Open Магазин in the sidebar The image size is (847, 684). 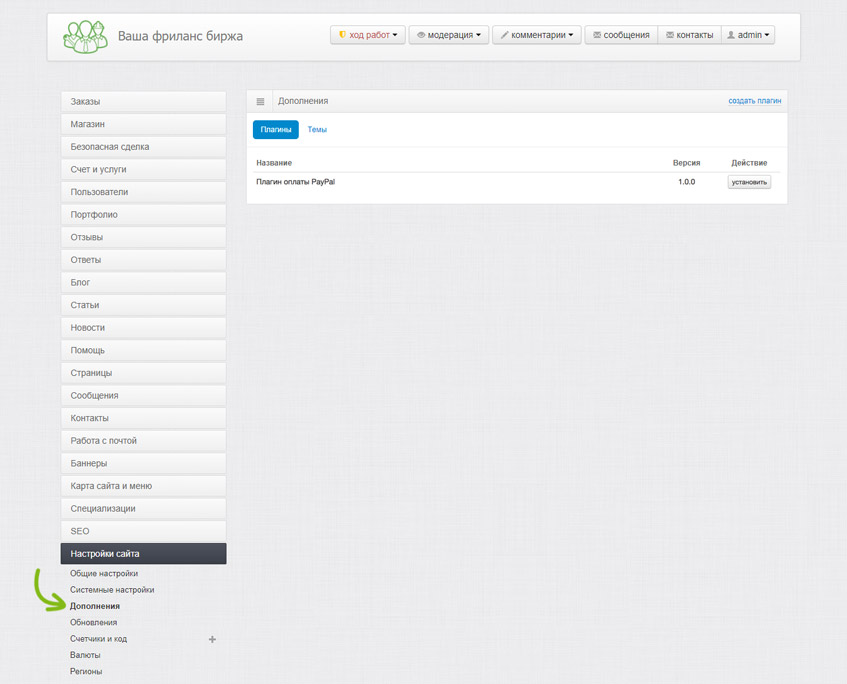144,124
